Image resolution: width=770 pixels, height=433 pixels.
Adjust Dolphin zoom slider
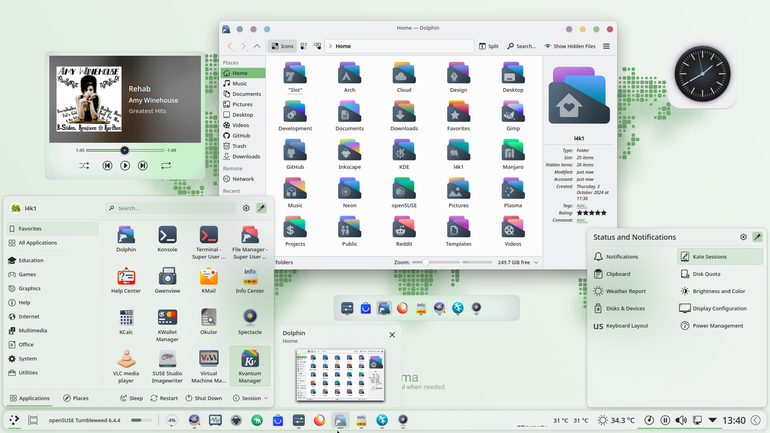425,263
